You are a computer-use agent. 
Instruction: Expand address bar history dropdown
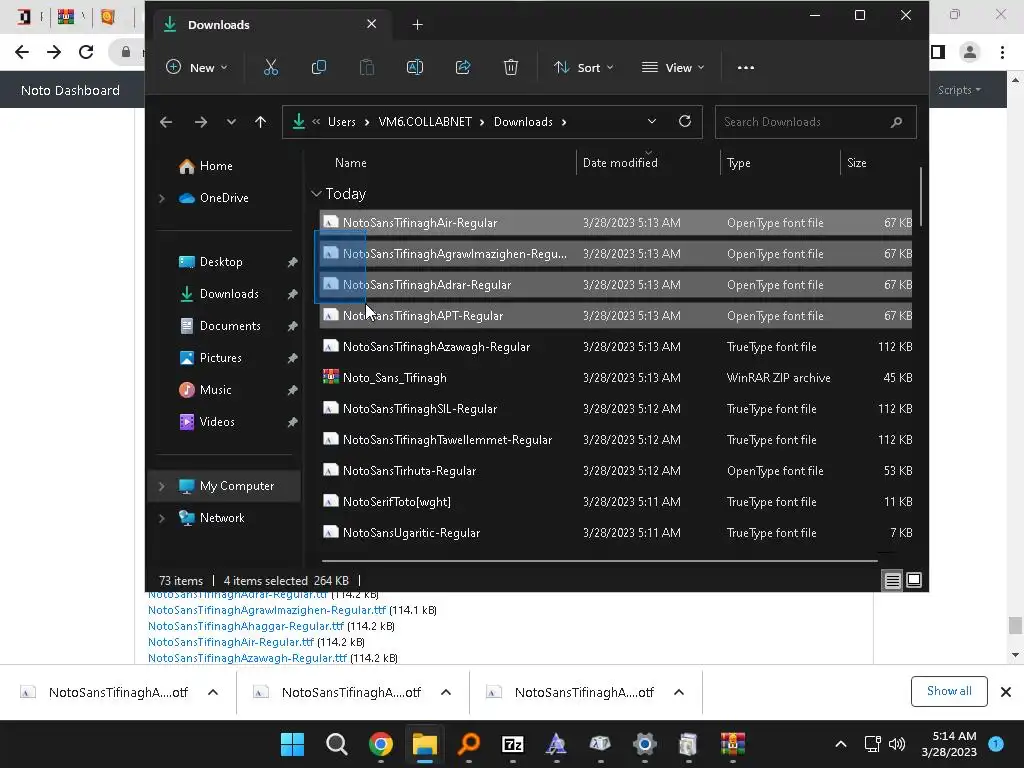click(x=652, y=121)
